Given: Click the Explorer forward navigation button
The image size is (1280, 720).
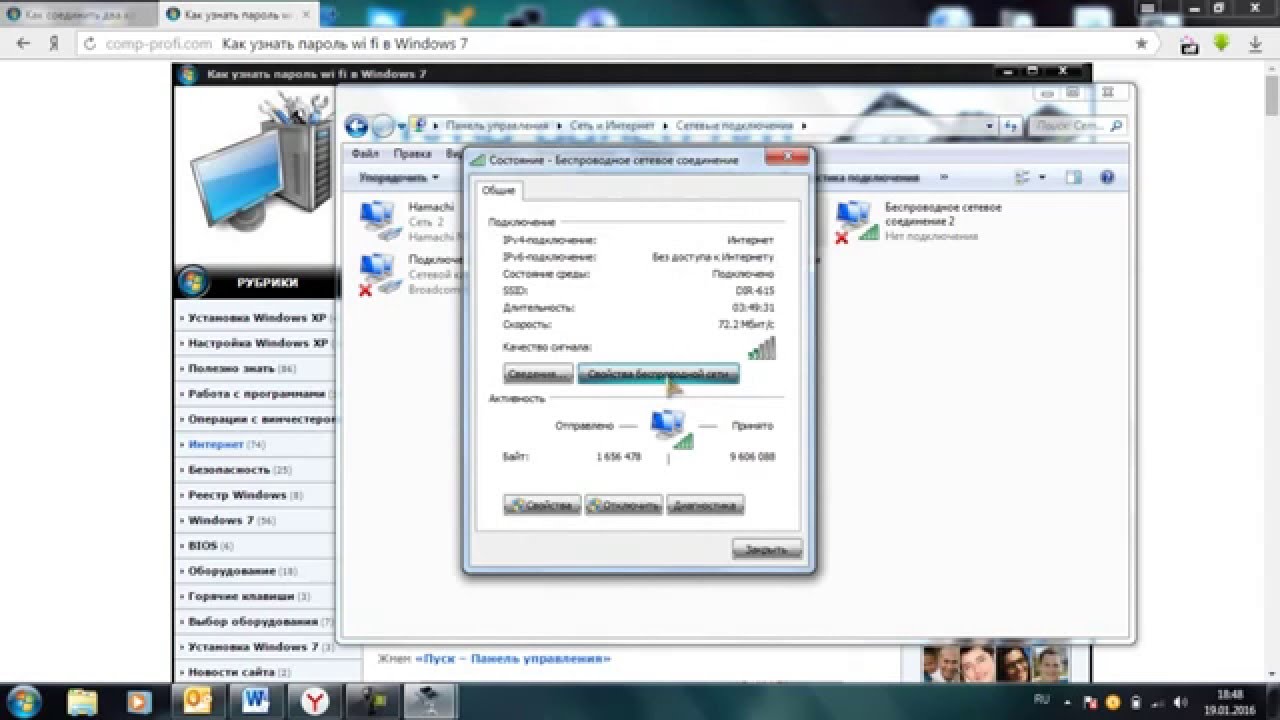Looking at the screenshot, I should pos(383,126).
